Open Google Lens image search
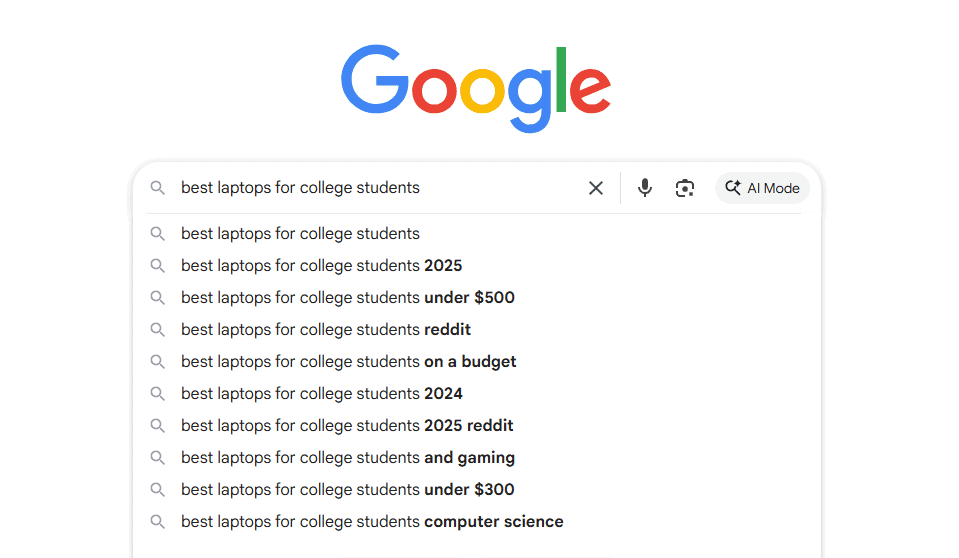Screen dimensions: 959x558 point(685,188)
